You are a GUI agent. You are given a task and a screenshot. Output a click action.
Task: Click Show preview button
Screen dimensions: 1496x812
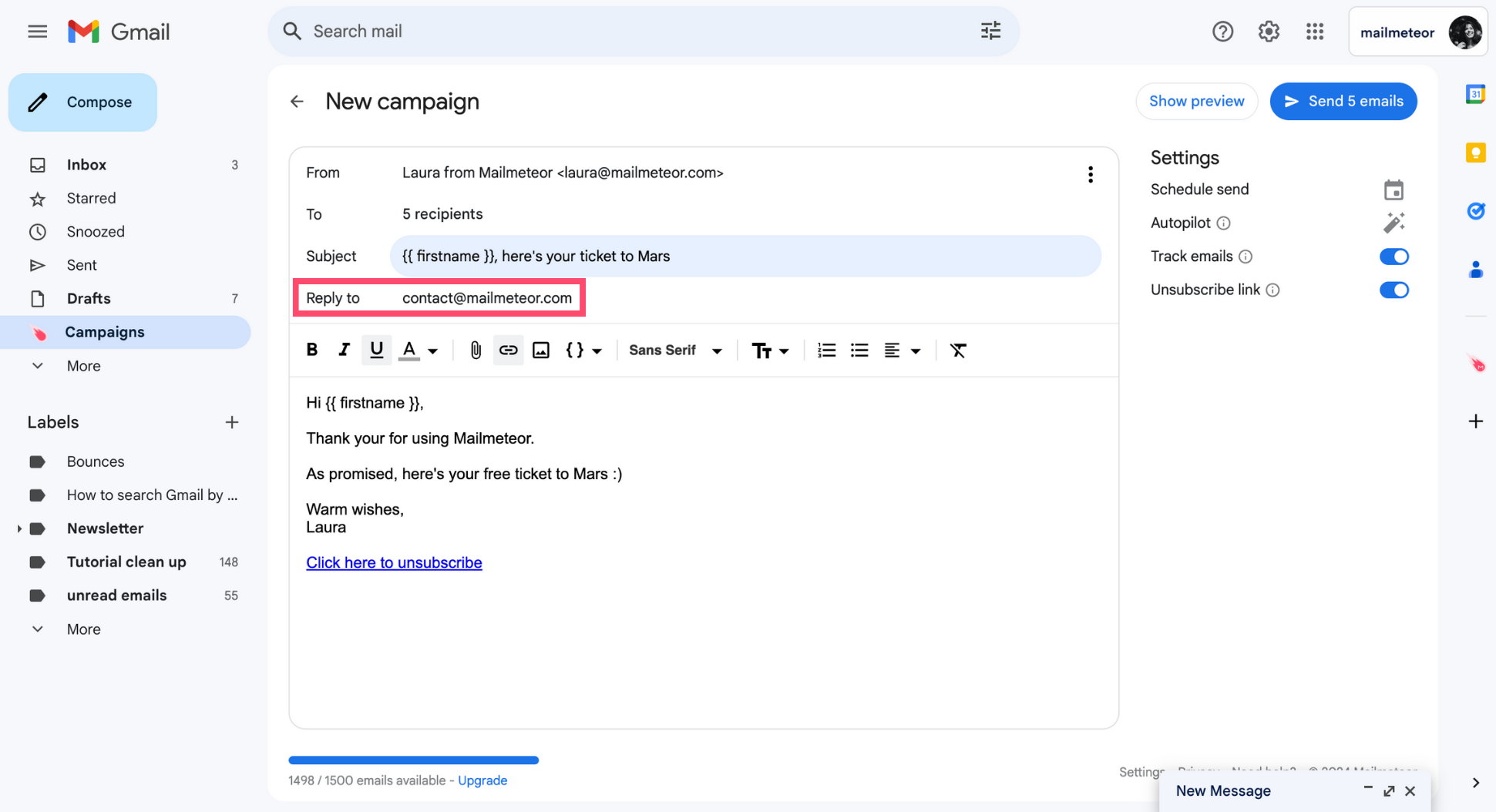[1196, 101]
